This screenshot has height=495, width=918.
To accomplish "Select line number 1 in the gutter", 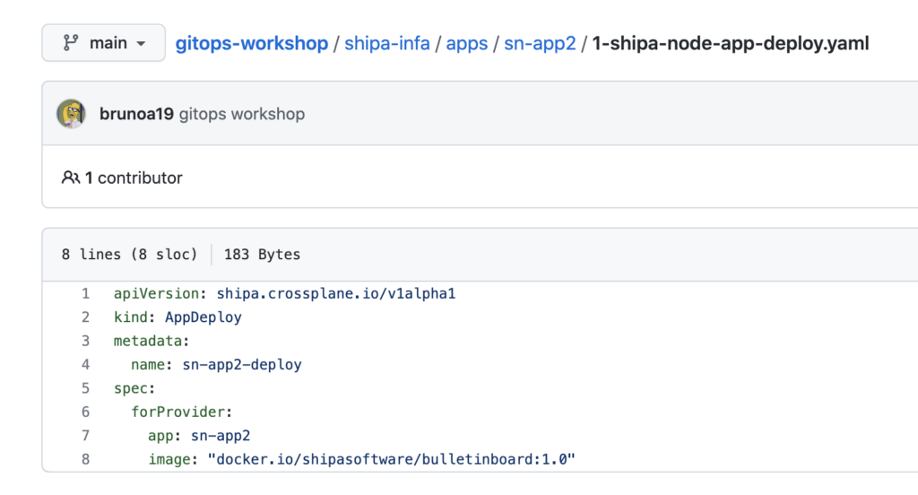I will pyautogui.click(x=86, y=294).
